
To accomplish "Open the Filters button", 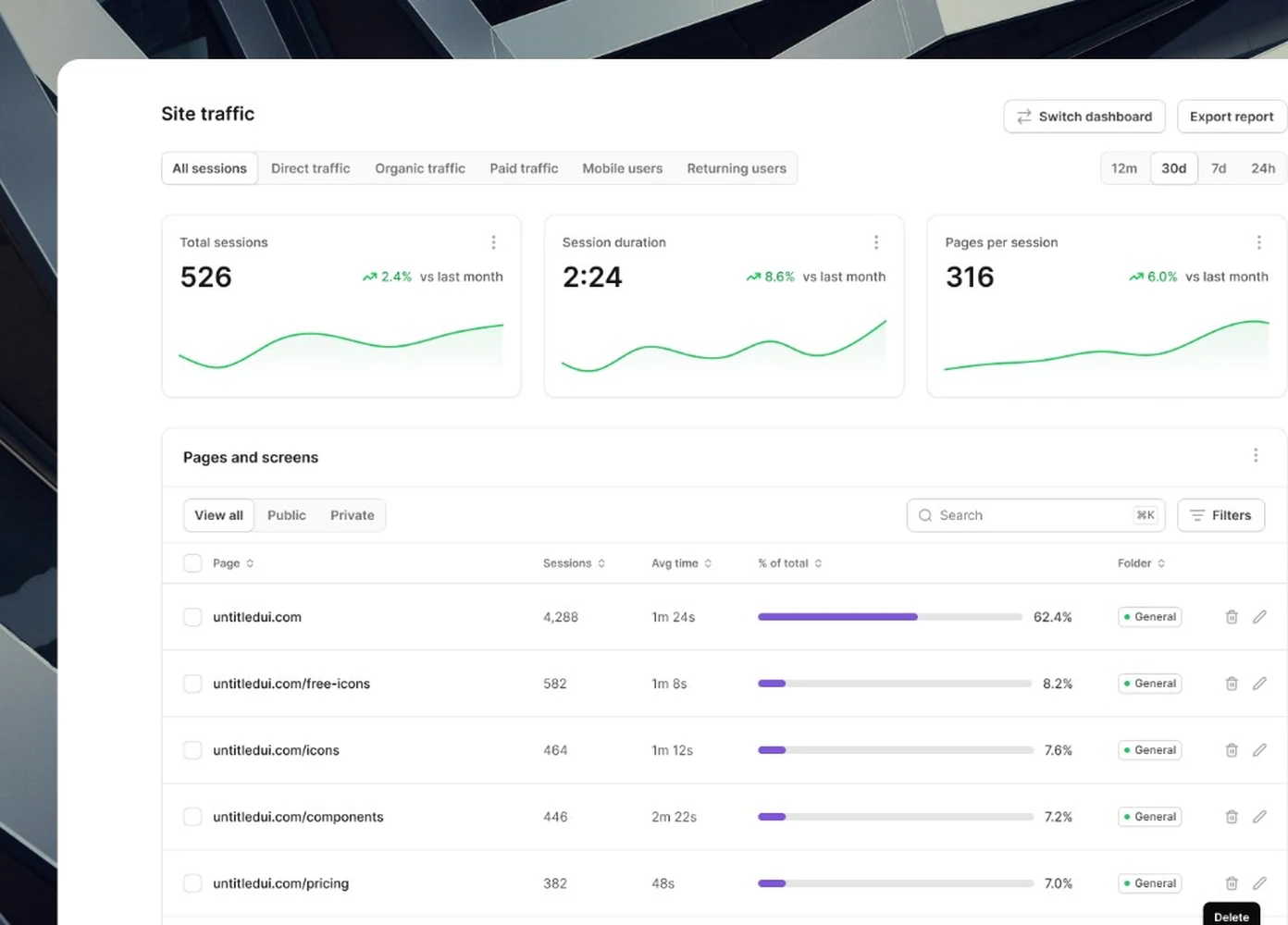I will [1220, 515].
